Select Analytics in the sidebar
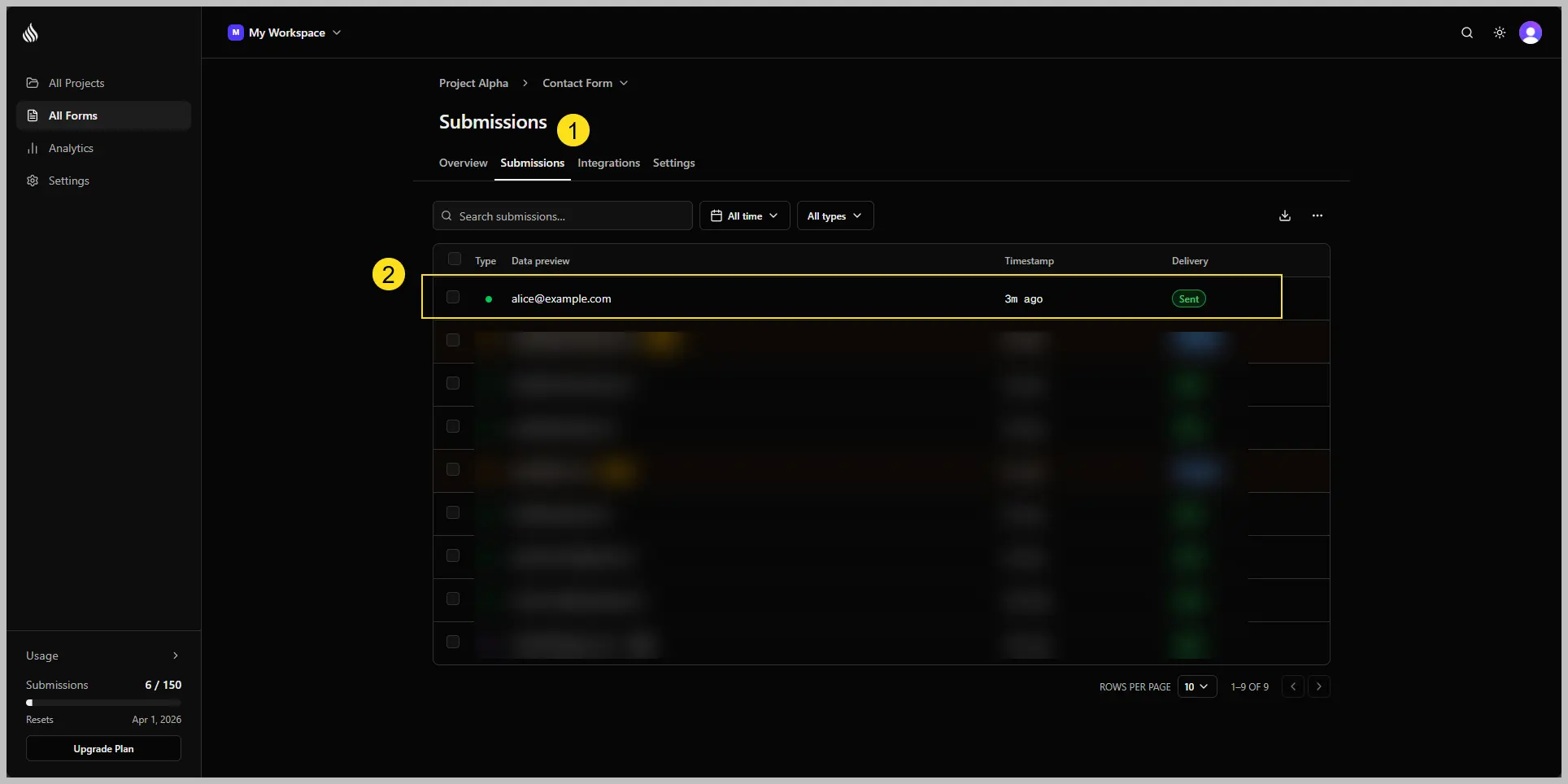The image size is (1568, 784). tap(70, 148)
